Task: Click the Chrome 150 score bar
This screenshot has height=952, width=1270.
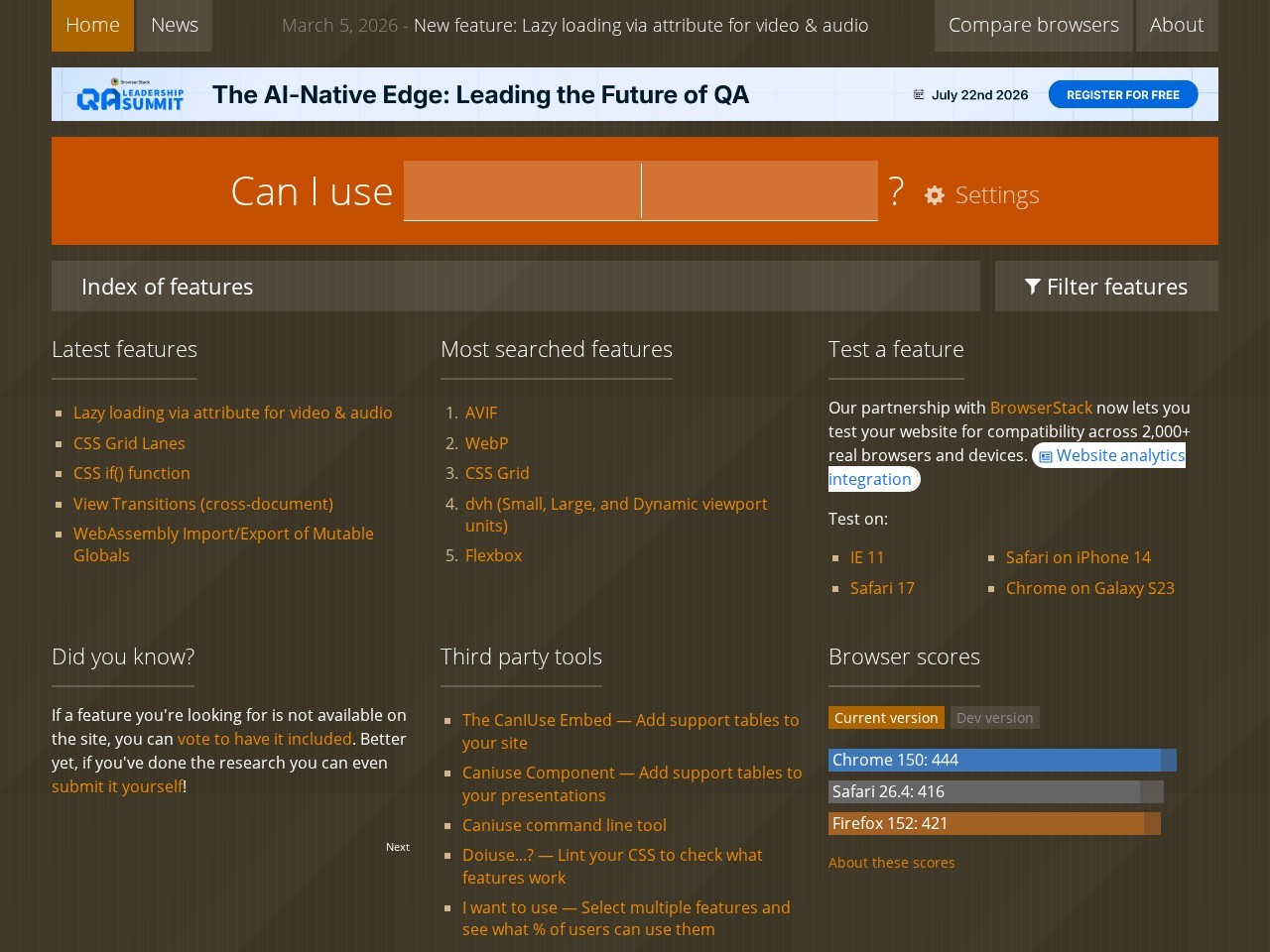Action: [1002, 760]
